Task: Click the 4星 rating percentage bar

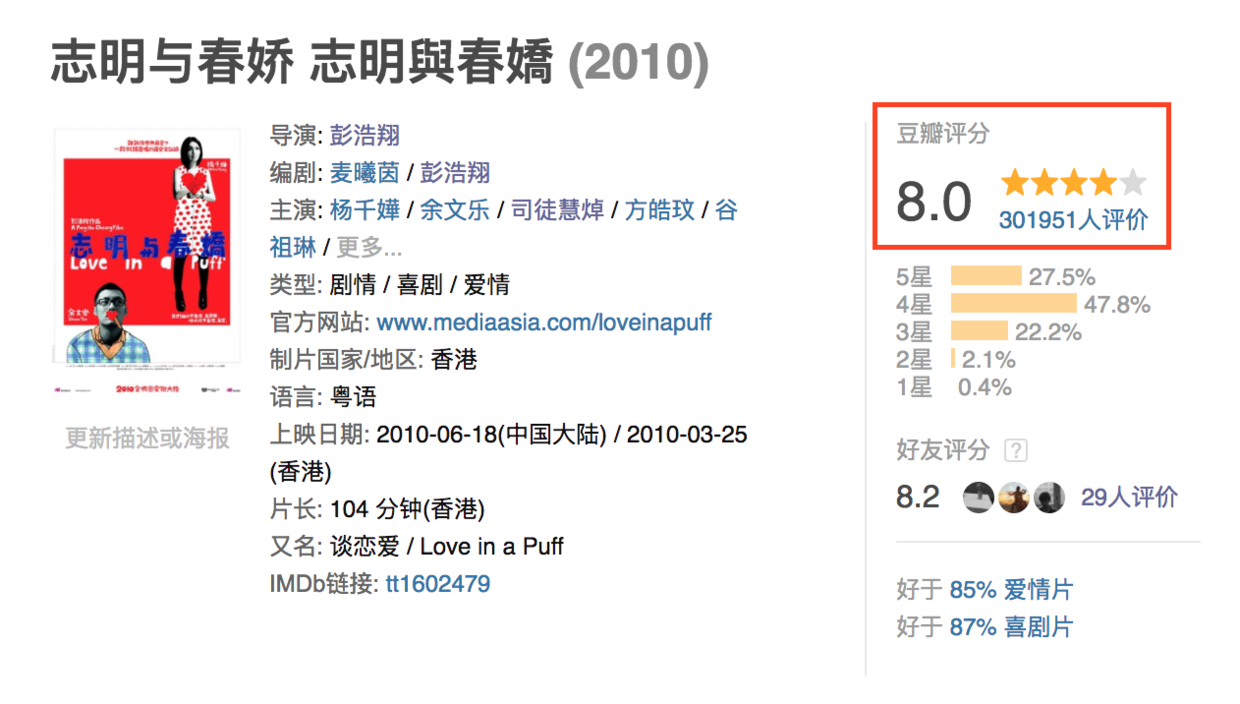Action: point(1013,304)
